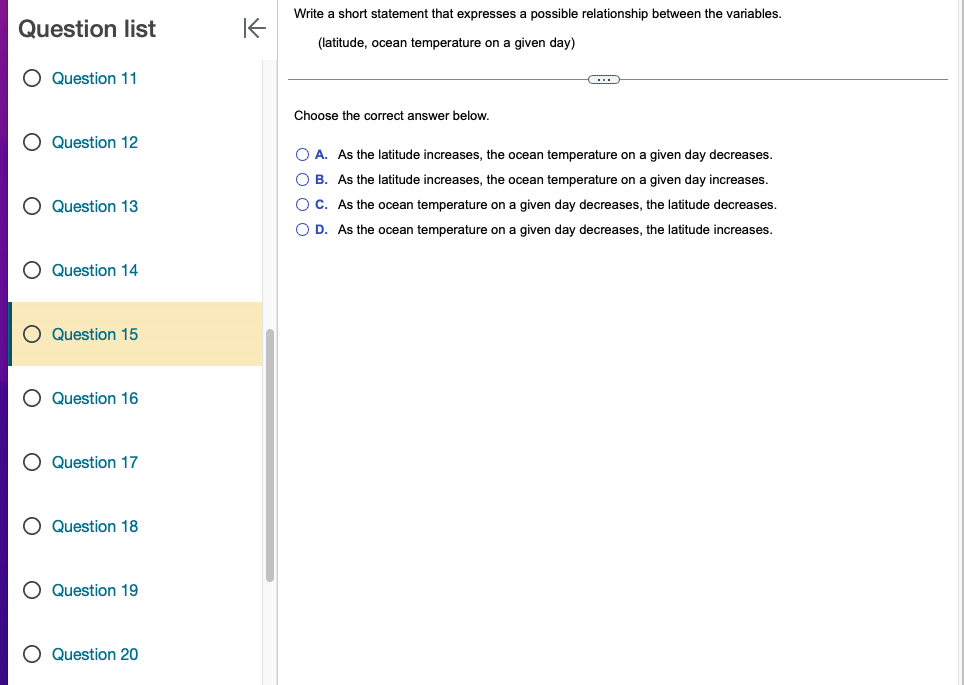The image size is (964, 685).
Task: Open Question 16
Action: pos(94,398)
